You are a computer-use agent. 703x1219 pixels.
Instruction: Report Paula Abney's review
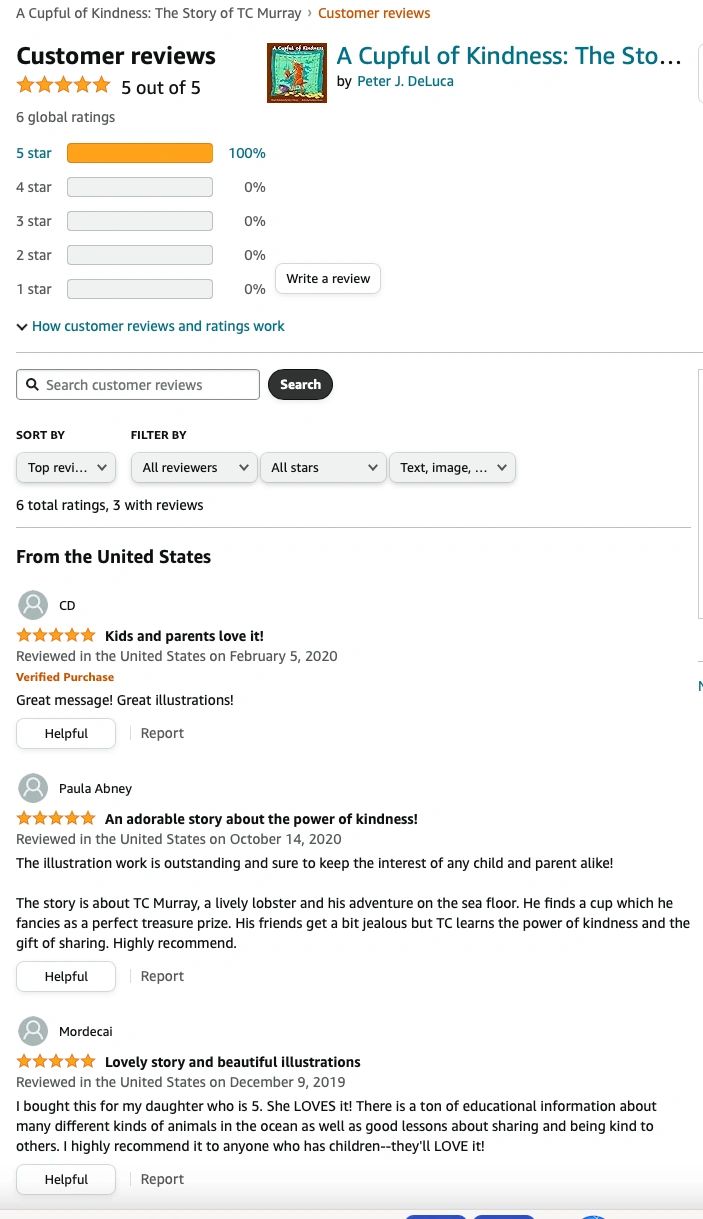162,977
